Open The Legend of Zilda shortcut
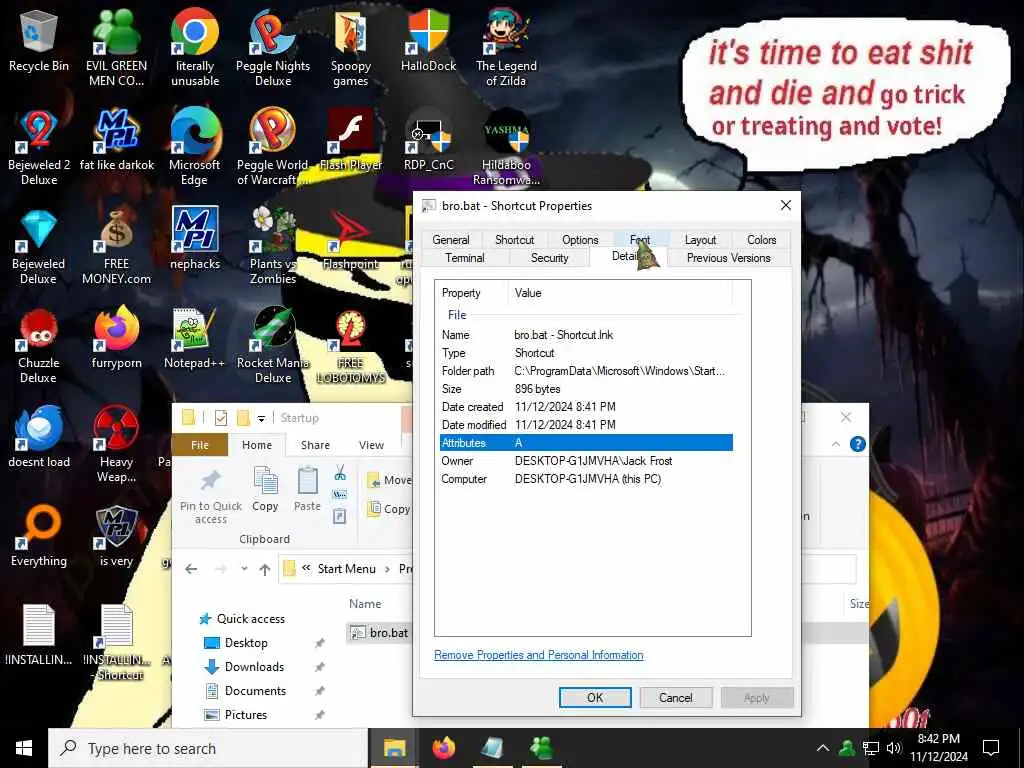The width and height of the screenshot is (1024, 768). coord(506,48)
